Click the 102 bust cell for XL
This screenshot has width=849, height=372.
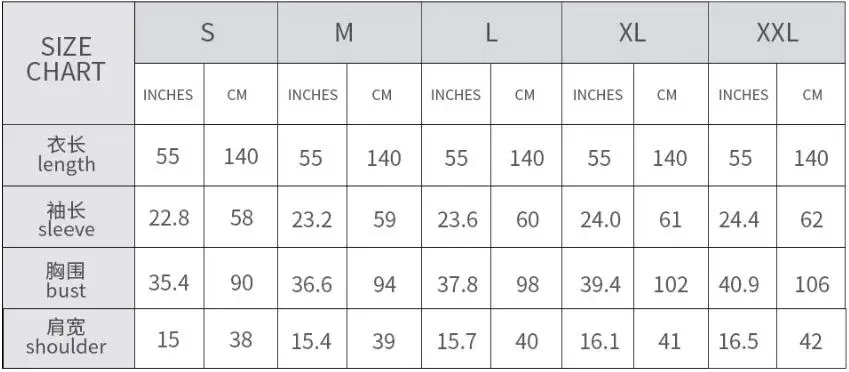click(670, 284)
